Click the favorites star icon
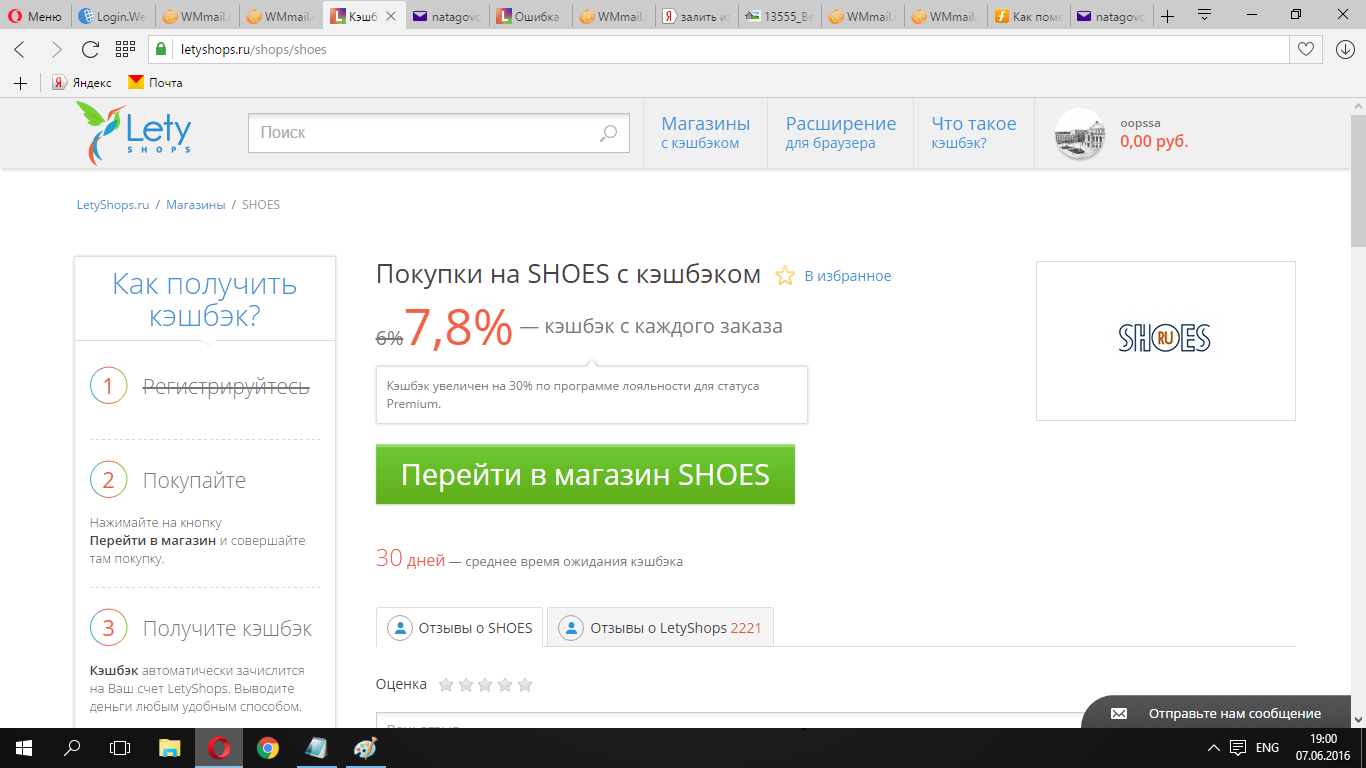This screenshot has width=1366, height=768. [x=785, y=275]
